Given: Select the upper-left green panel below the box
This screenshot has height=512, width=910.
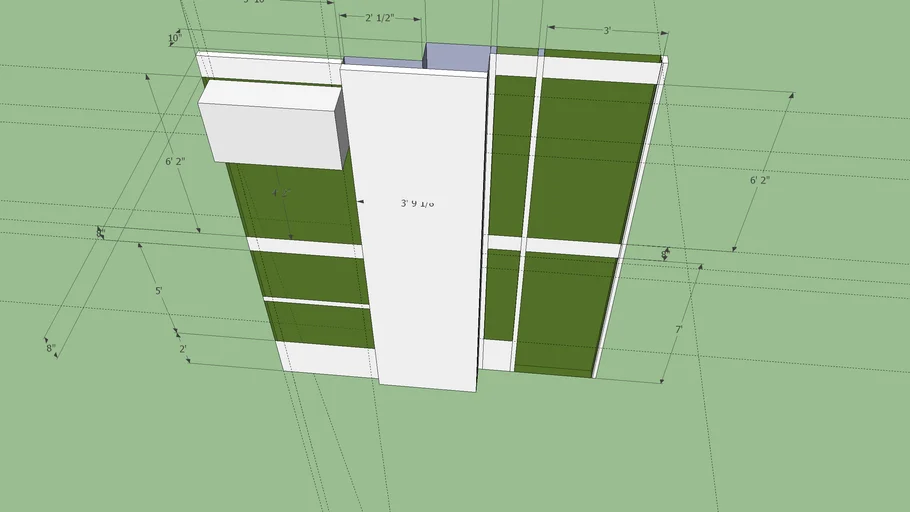Looking at the screenshot, I should [300, 205].
